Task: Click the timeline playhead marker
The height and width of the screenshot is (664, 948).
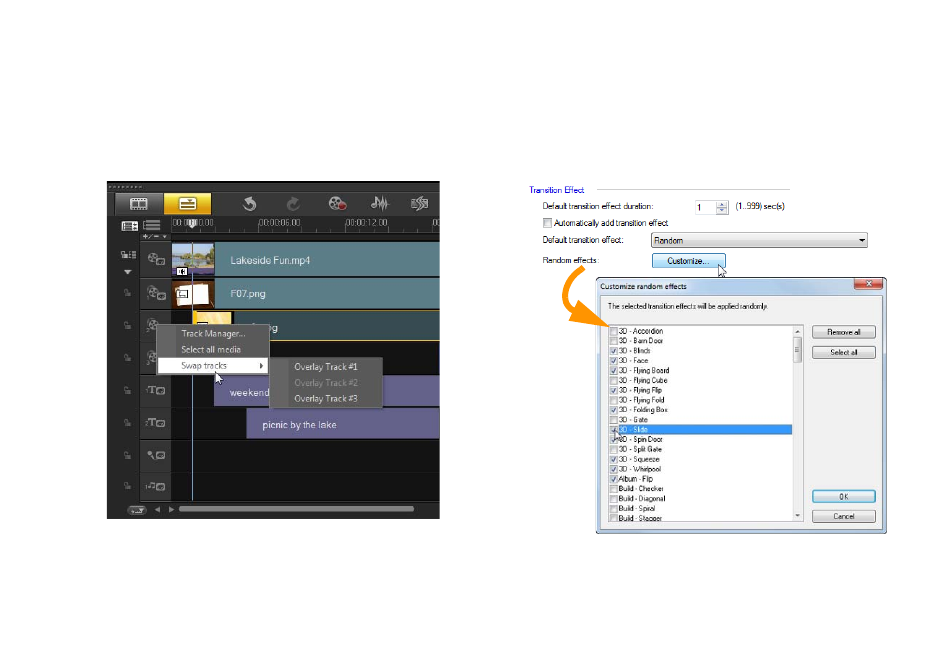Action: 192,224
